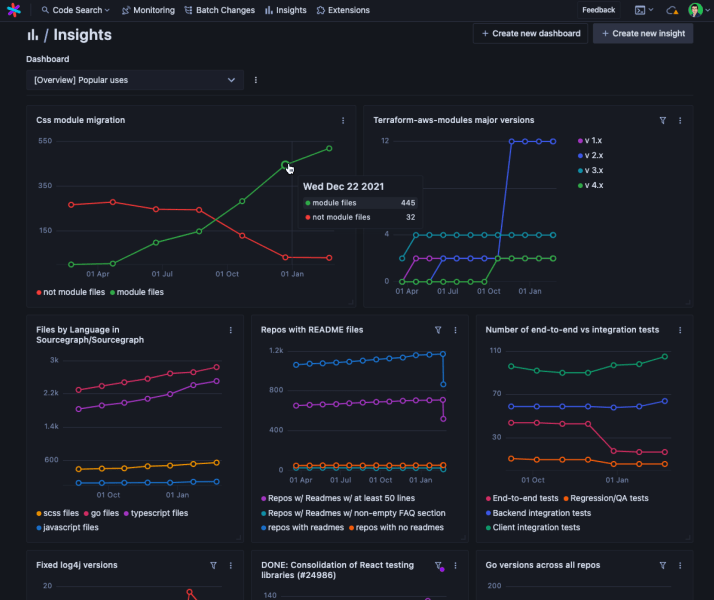Screen dimensions: 714x600
Task: Click 'Repos w/ Readmes w/ non-empty FAQ section'
Action: (353, 513)
